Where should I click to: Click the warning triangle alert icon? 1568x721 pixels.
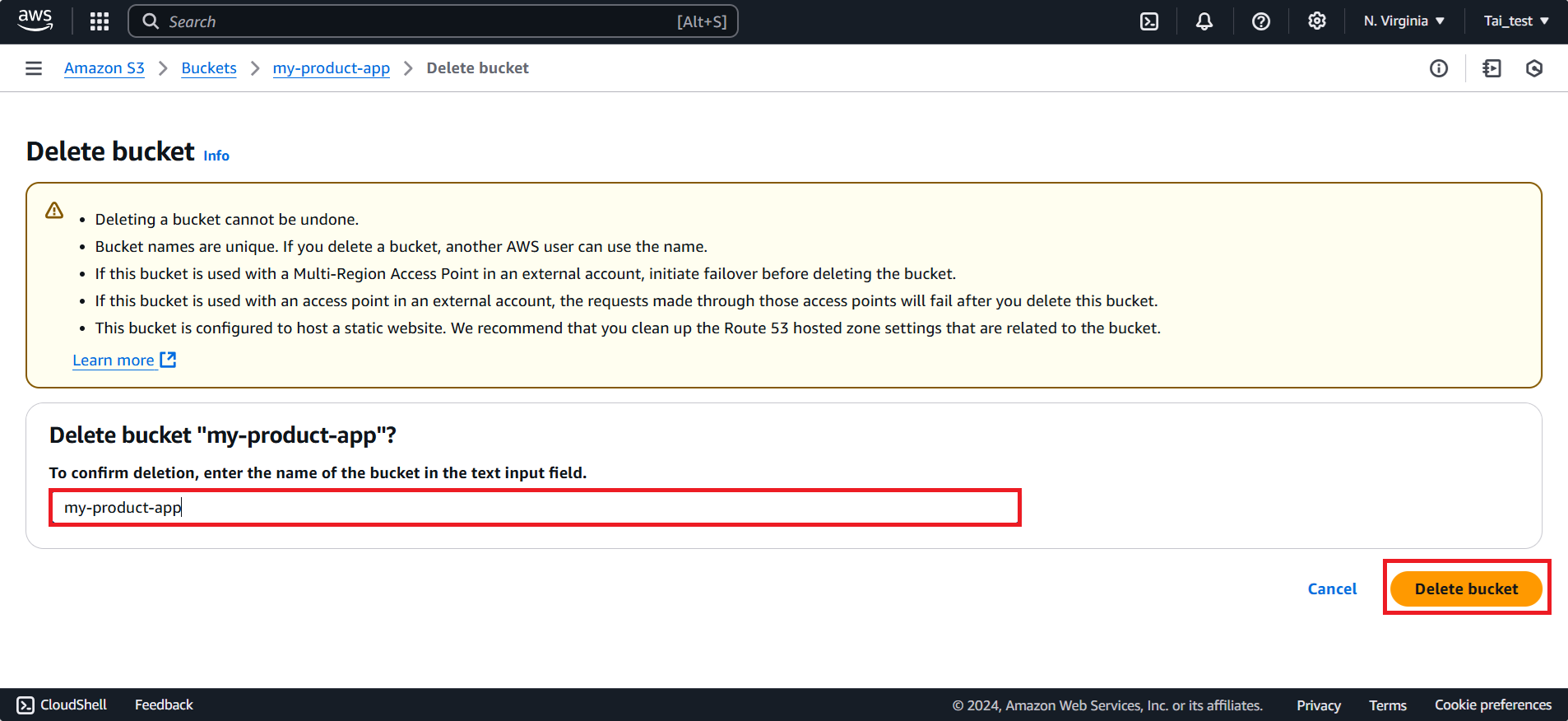click(54, 211)
